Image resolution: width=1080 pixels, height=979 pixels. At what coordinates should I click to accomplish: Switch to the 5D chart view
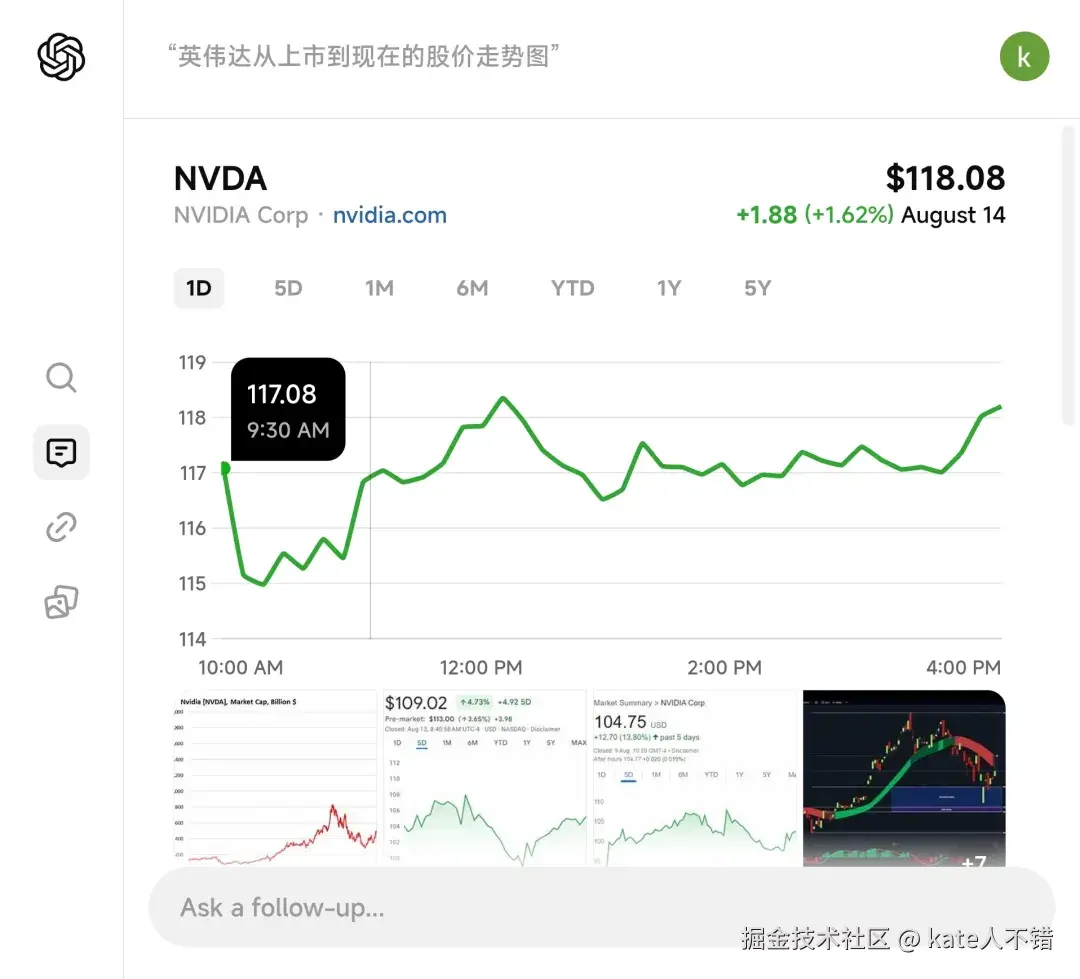[x=288, y=288]
